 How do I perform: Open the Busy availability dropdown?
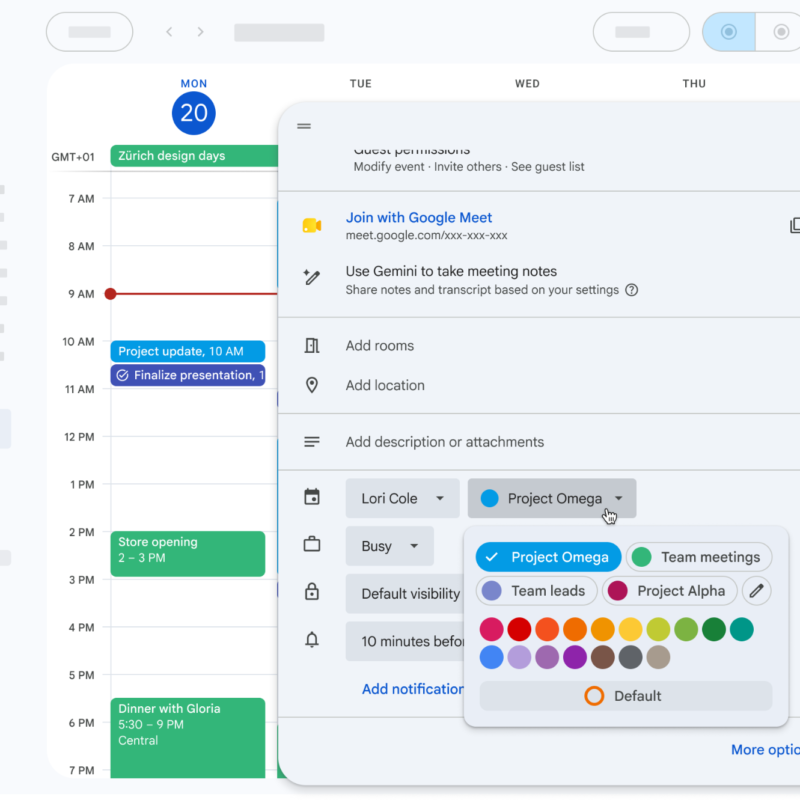(390, 546)
